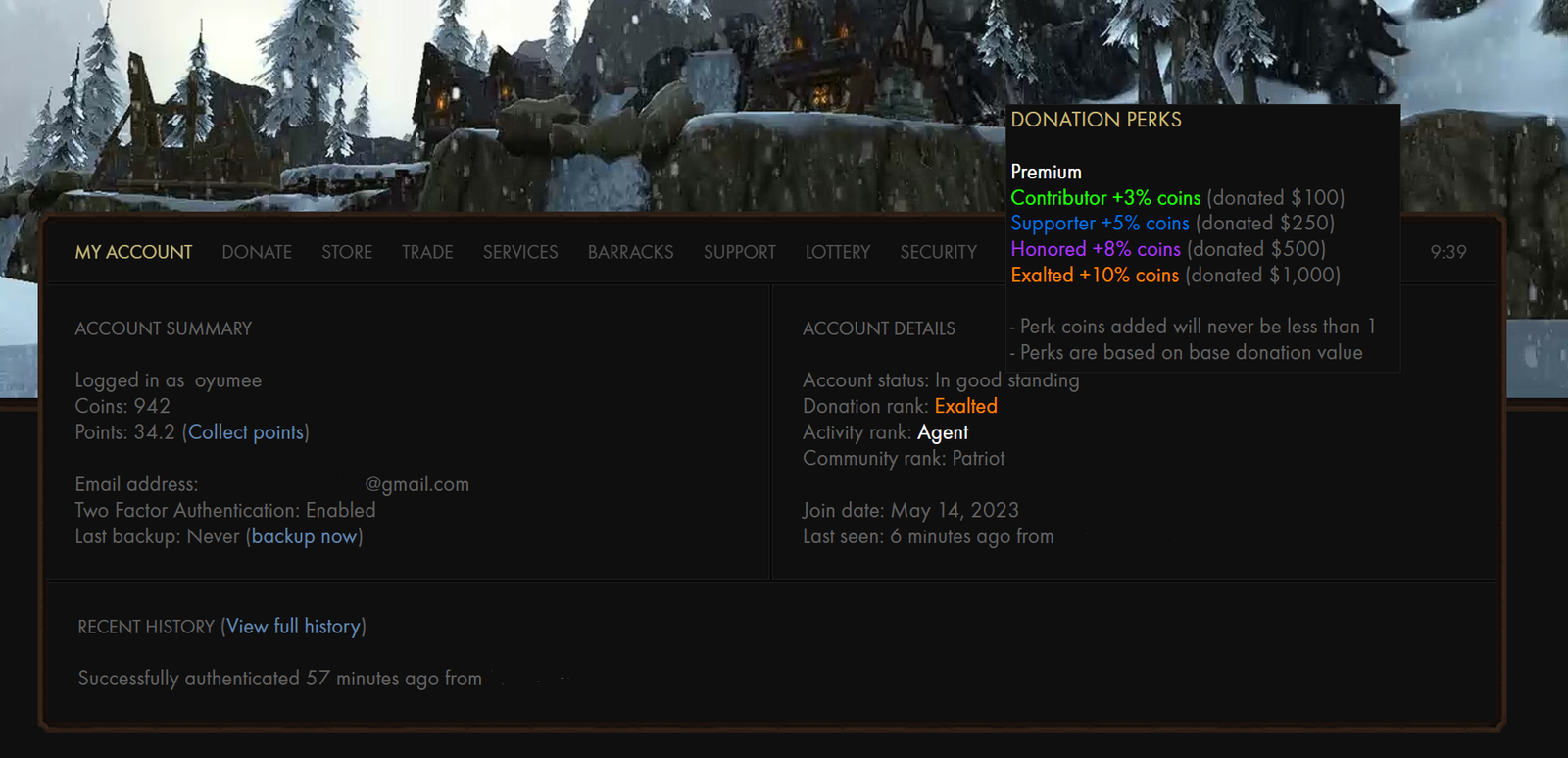Select the Trade menu item
1568x758 pixels.
click(x=427, y=252)
